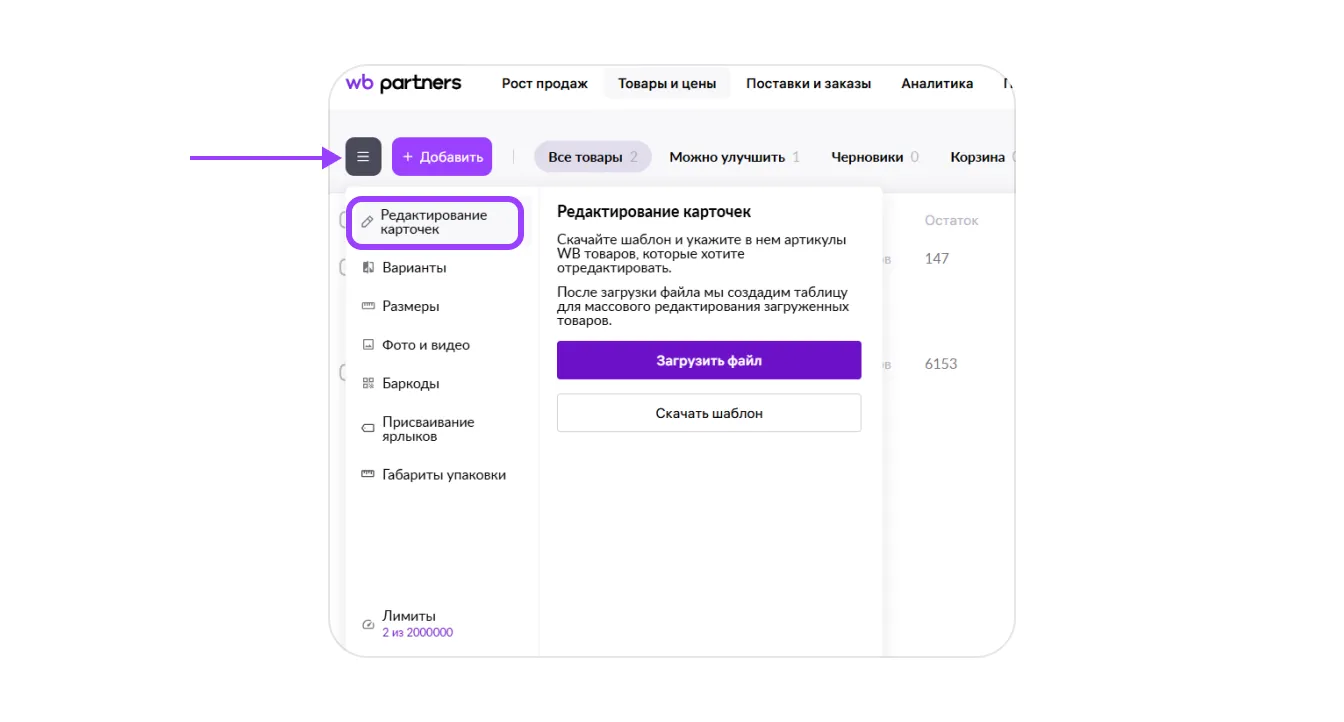Select the Габариты упаковки ruler icon
The height and width of the screenshot is (722, 1344).
368,475
